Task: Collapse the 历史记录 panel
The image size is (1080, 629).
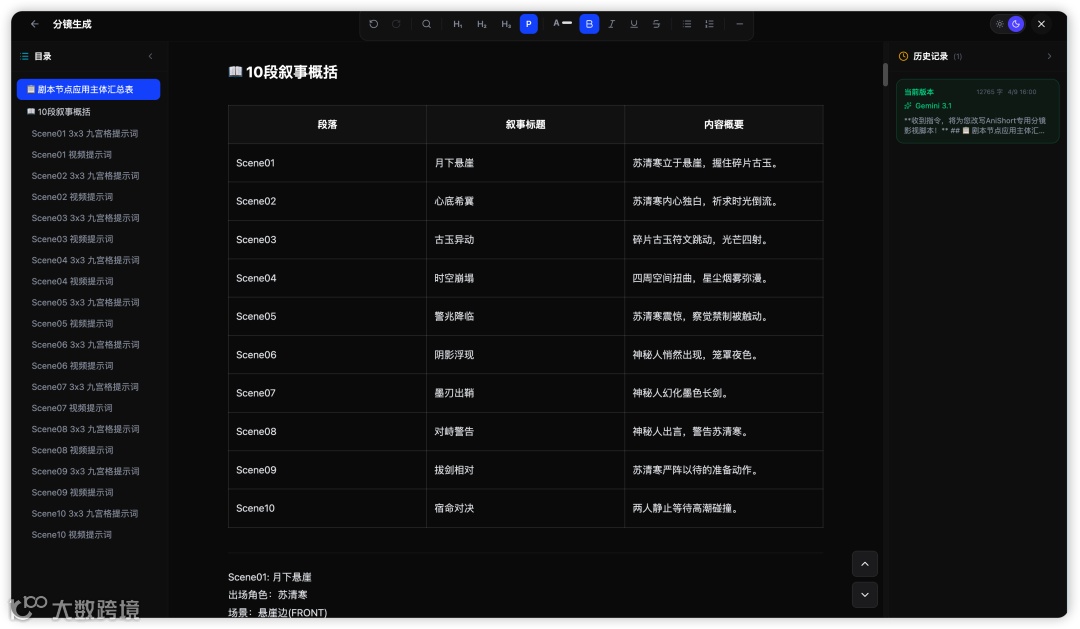Action: tap(1049, 56)
